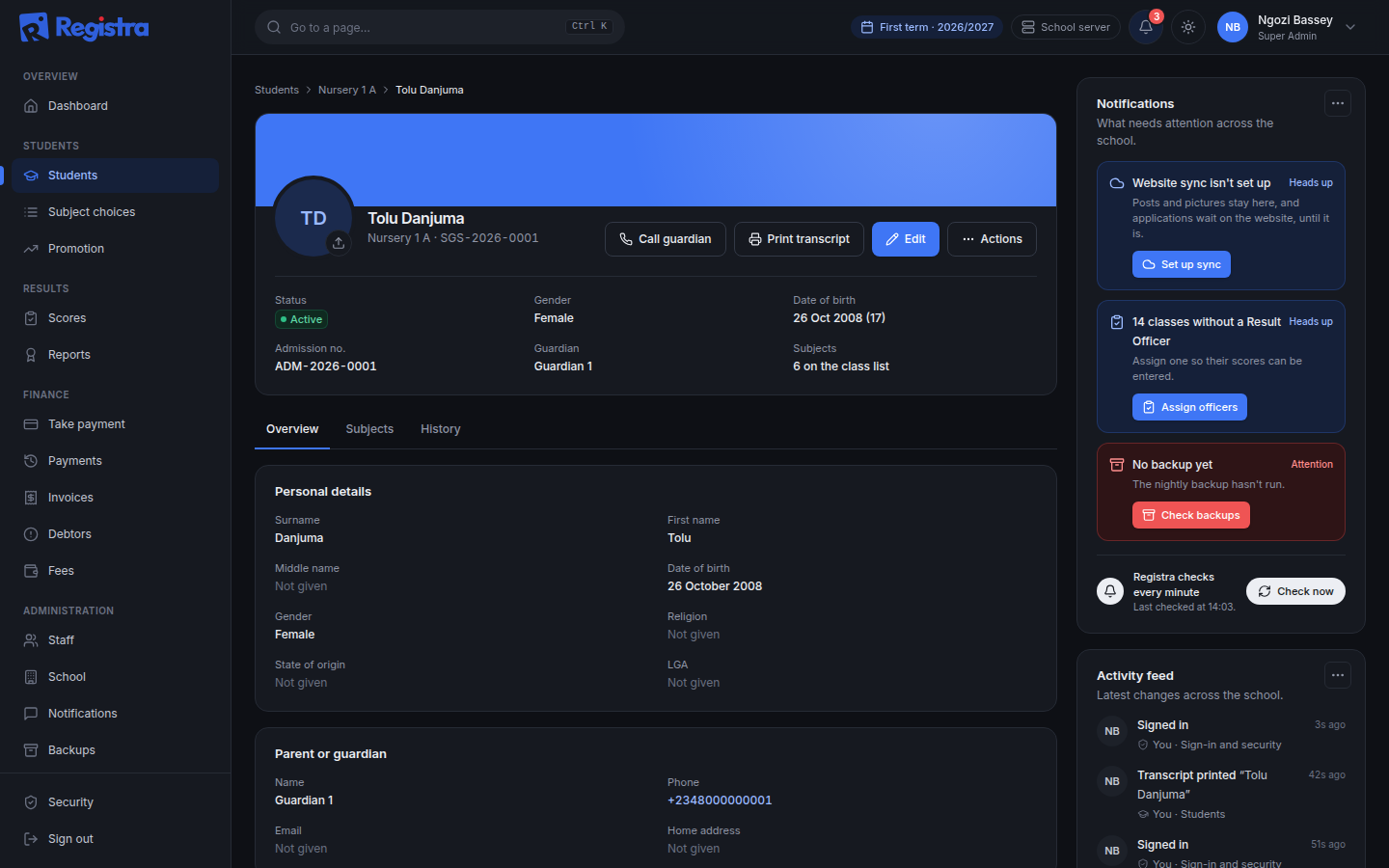Open Dashboard in the sidebar

[115, 106]
